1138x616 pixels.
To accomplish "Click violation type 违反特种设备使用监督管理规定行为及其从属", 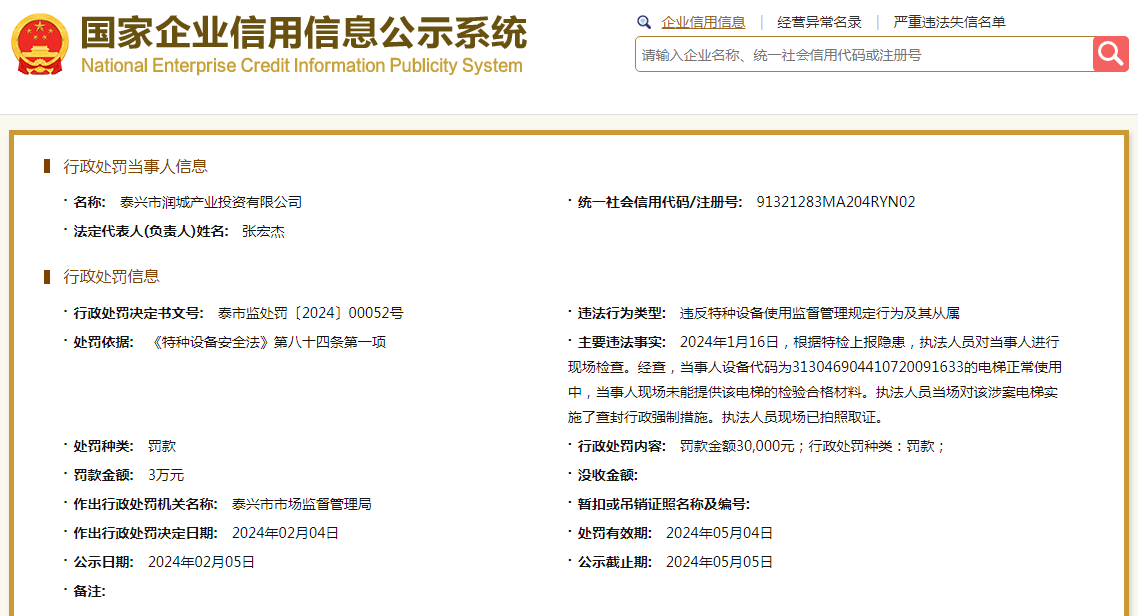I will pyautogui.click(x=820, y=313).
